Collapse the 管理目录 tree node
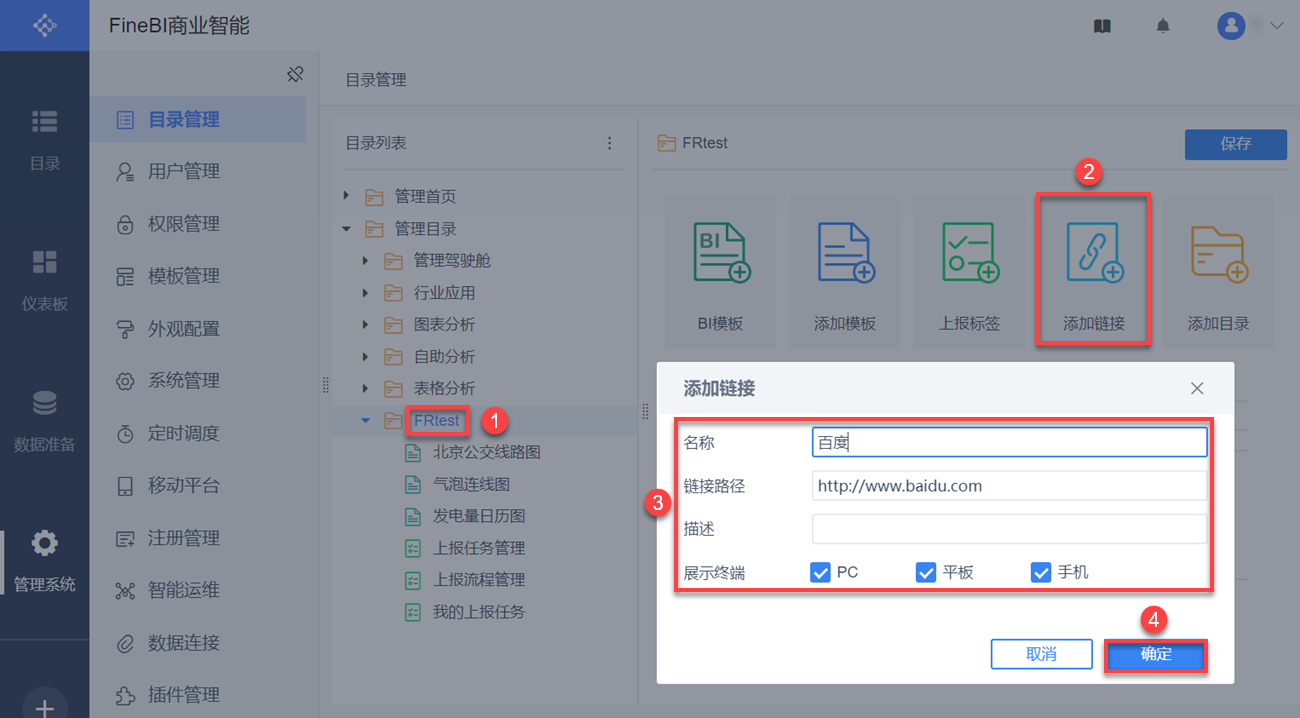 click(x=346, y=229)
